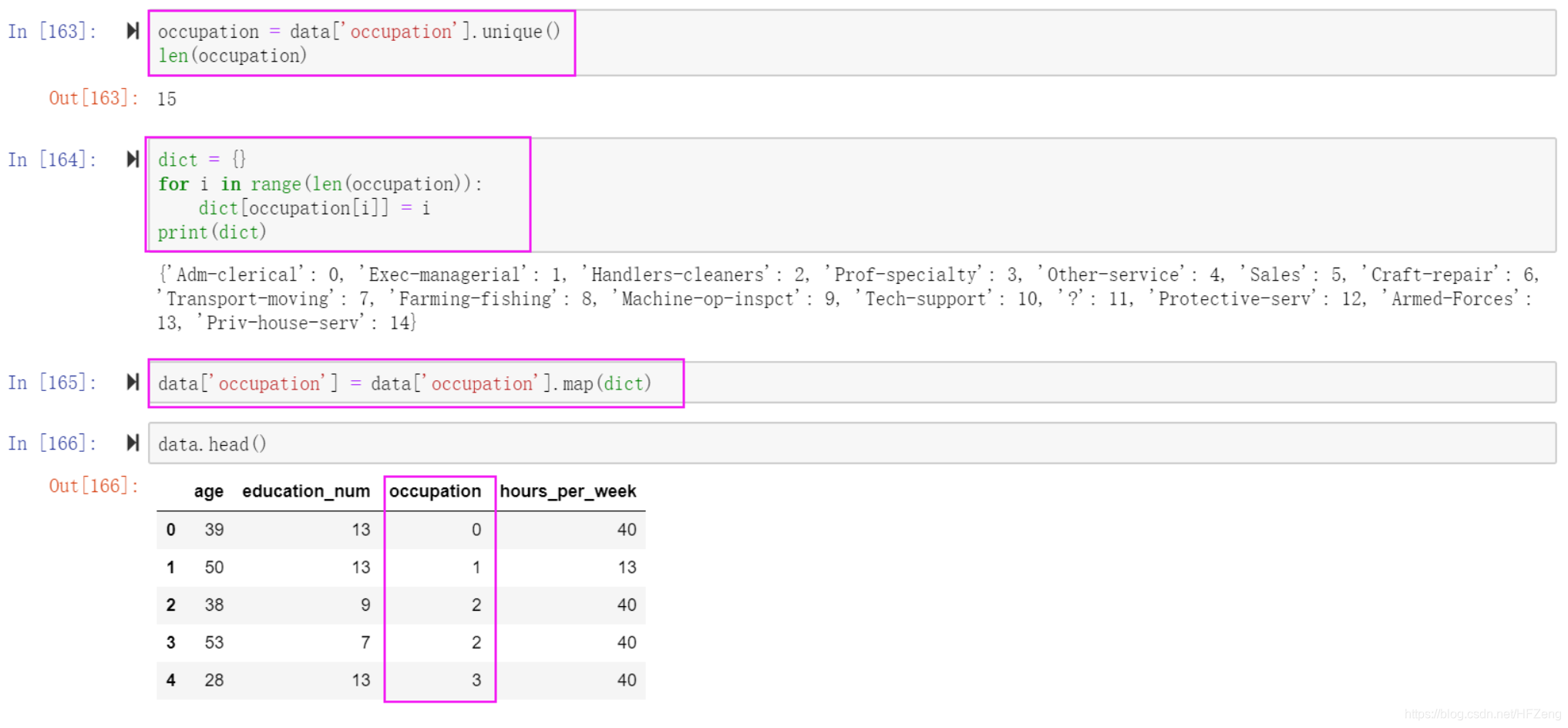Click the occupation column header

click(435, 491)
